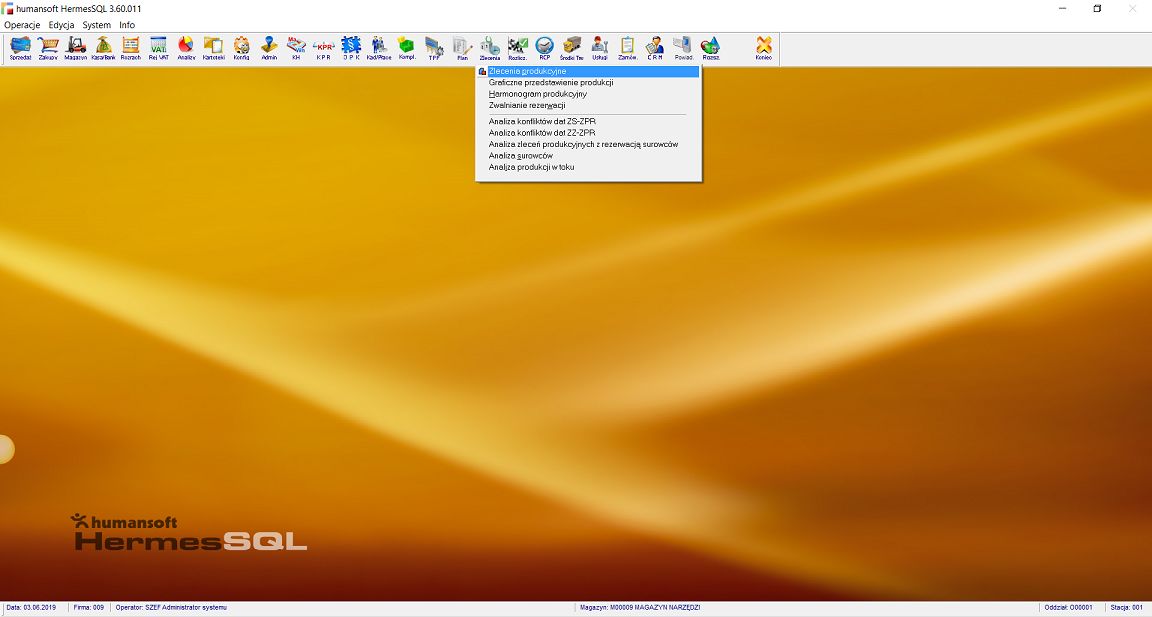Select Zlecenia produkcyjne menu entry
Image resolution: width=1152 pixels, height=617 pixels.
pos(588,71)
